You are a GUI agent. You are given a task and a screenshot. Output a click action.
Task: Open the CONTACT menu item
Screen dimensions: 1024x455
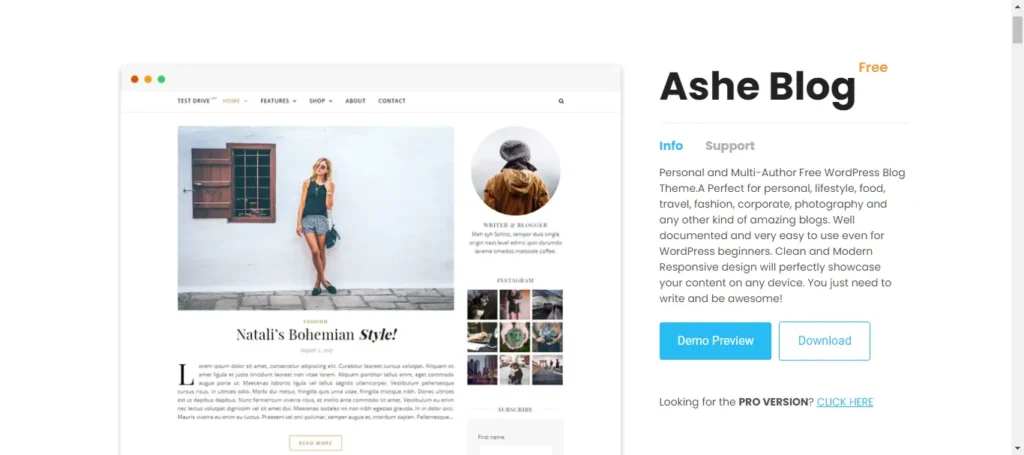pyautogui.click(x=392, y=101)
